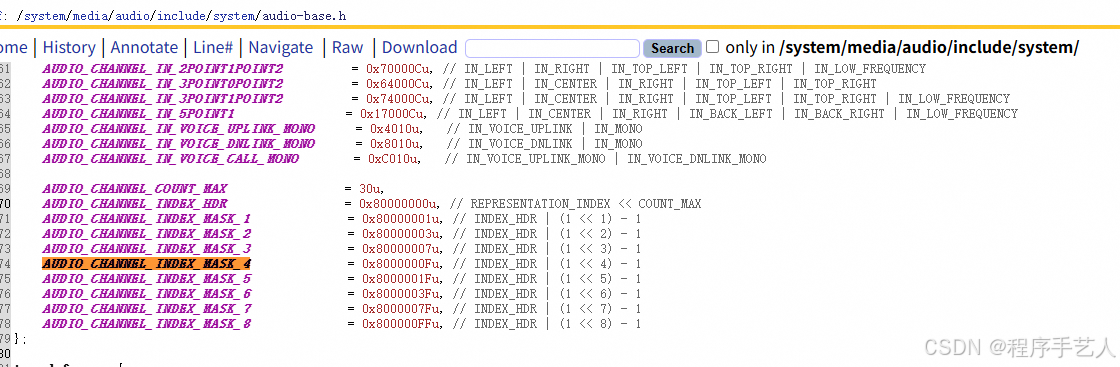Click symbol AUDIO_CHANNEL_IN_5POINT1
Screen dimensions: 1120x367
(x=139, y=114)
